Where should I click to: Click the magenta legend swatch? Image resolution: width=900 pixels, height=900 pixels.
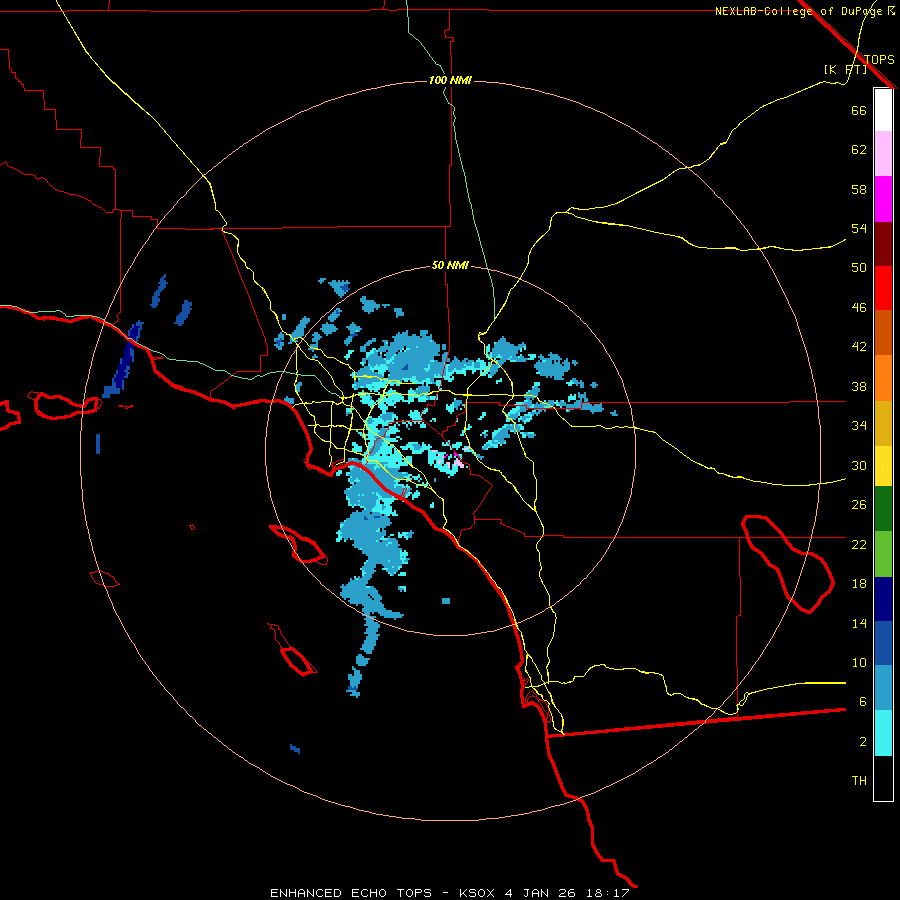pos(883,199)
